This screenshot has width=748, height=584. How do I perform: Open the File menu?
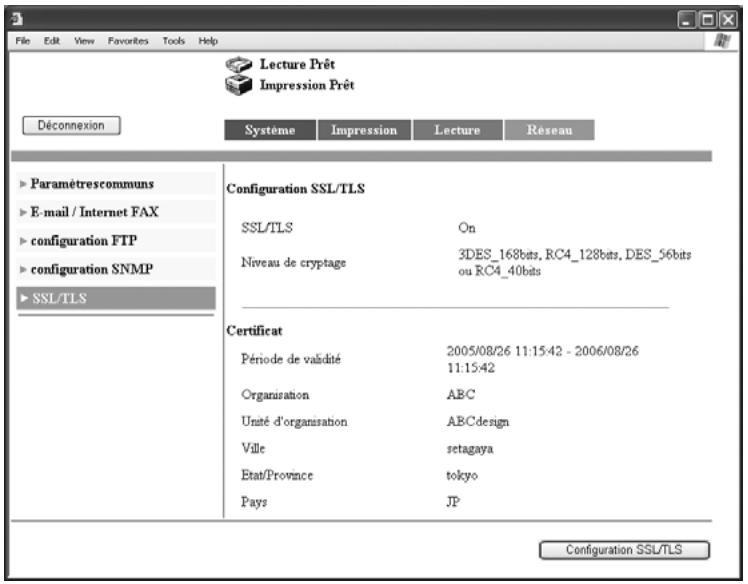click(x=23, y=41)
